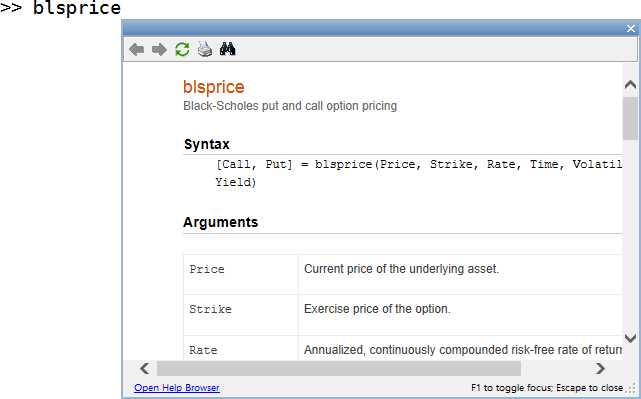Click the Arguments heading
641x399 pixels.
pyautogui.click(x=220, y=222)
